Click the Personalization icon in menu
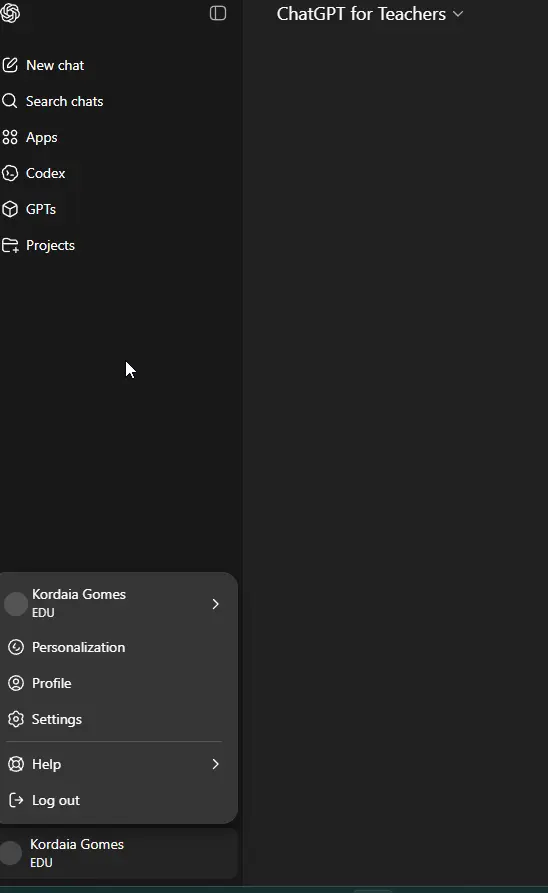 pos(16,647)
